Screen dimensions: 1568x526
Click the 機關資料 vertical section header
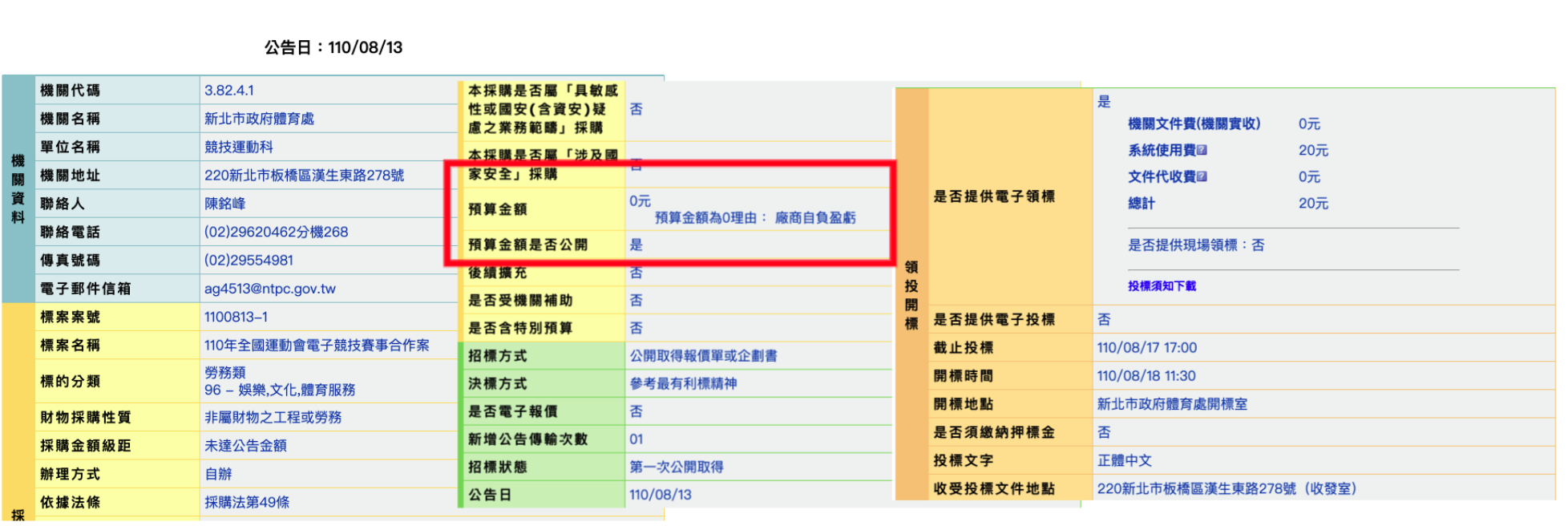(x=18, y=189)
